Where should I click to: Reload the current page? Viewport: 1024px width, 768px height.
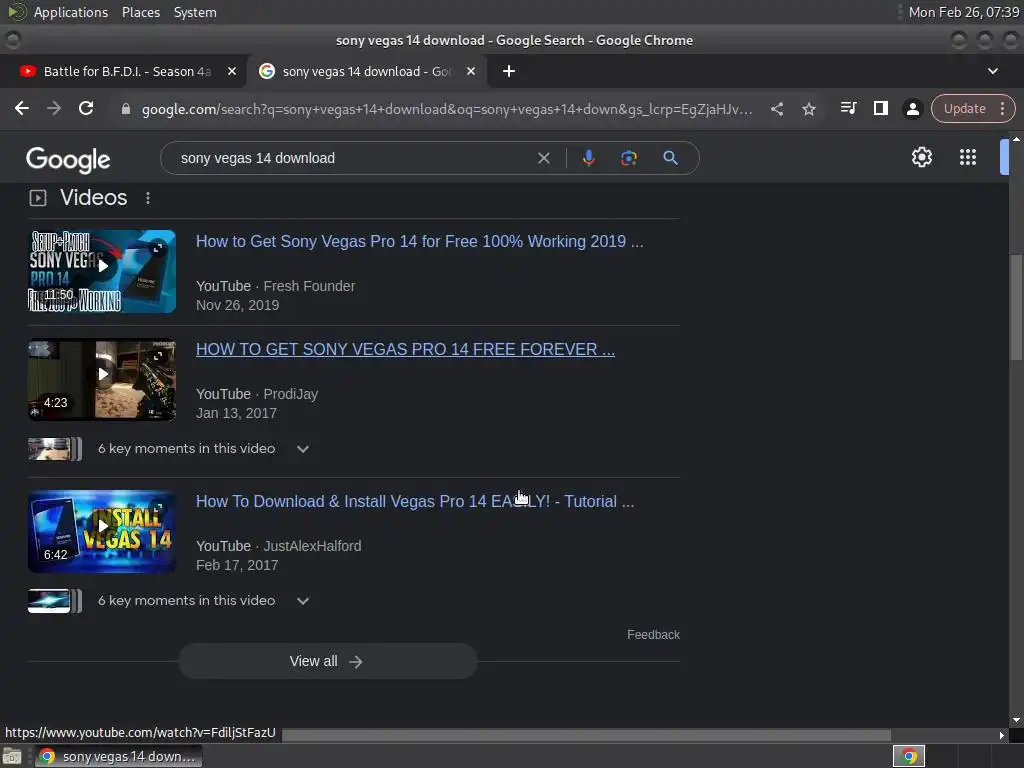coord(86,108)
